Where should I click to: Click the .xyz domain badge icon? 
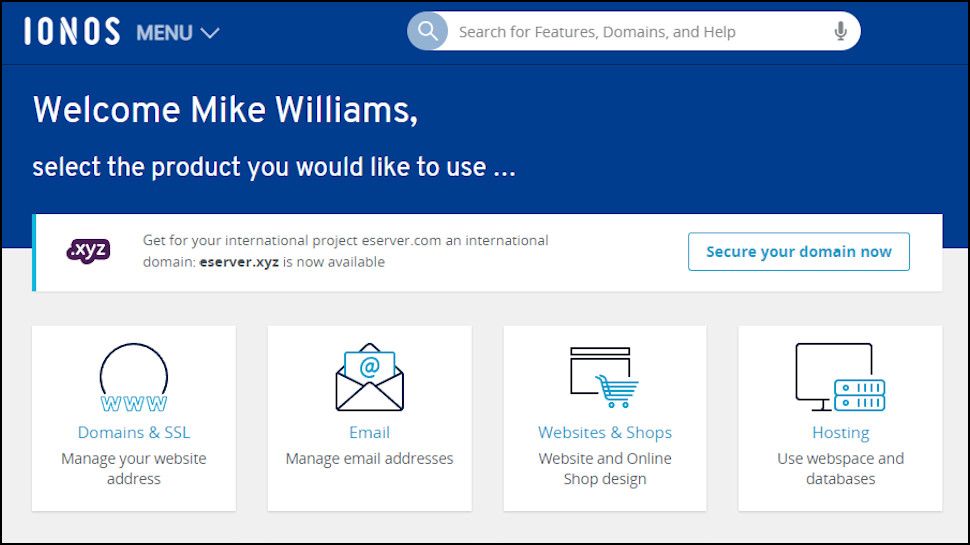click(x=88, y=251)
